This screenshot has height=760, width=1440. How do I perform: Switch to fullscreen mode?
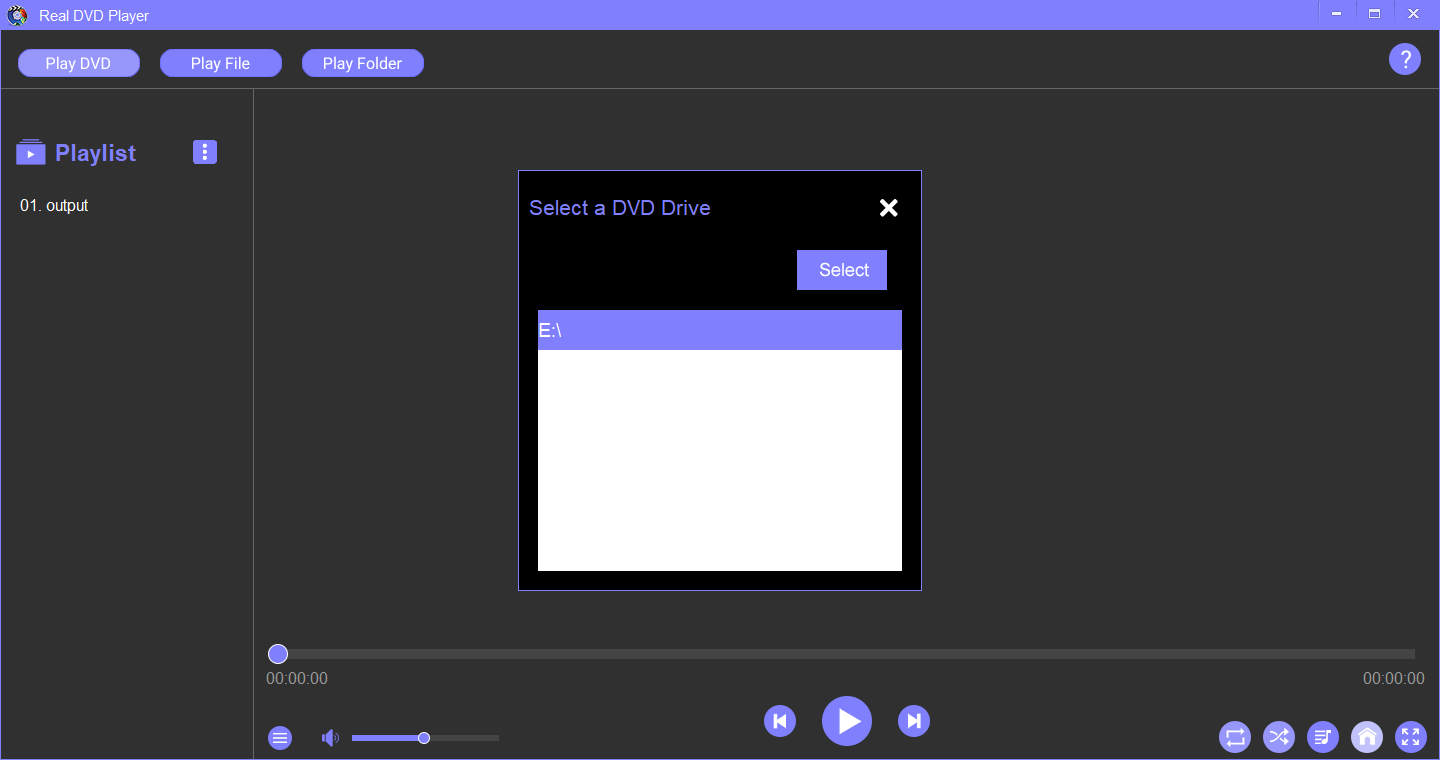[1411, 737]
